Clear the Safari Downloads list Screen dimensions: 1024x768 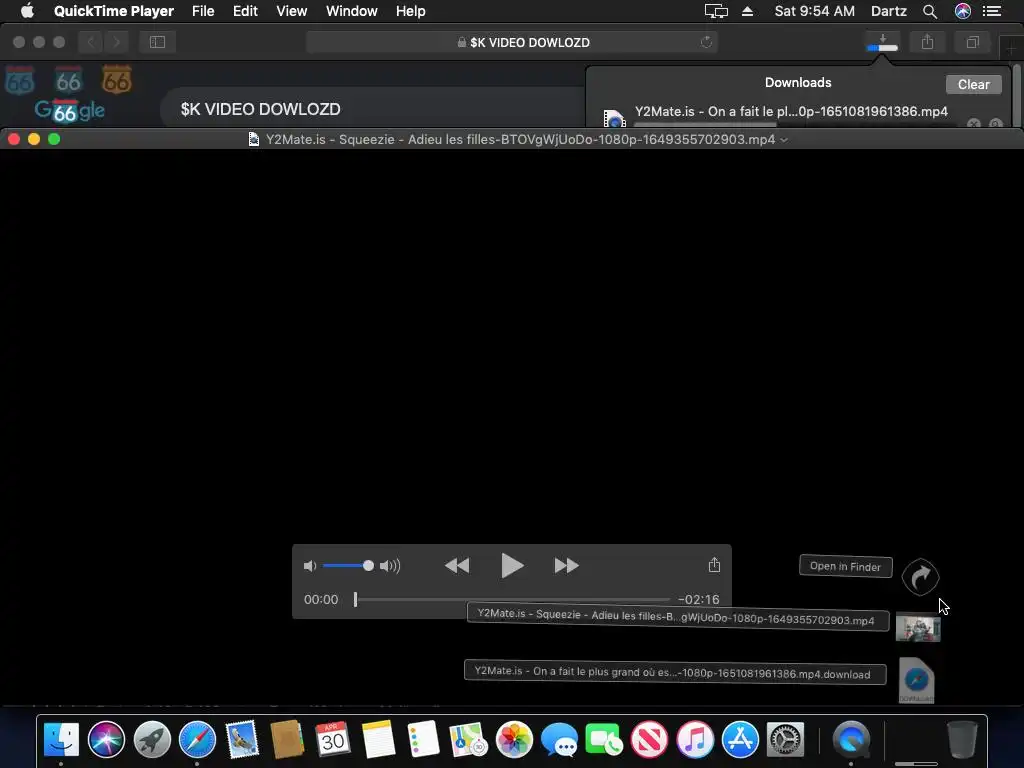(x=973, y=84)
